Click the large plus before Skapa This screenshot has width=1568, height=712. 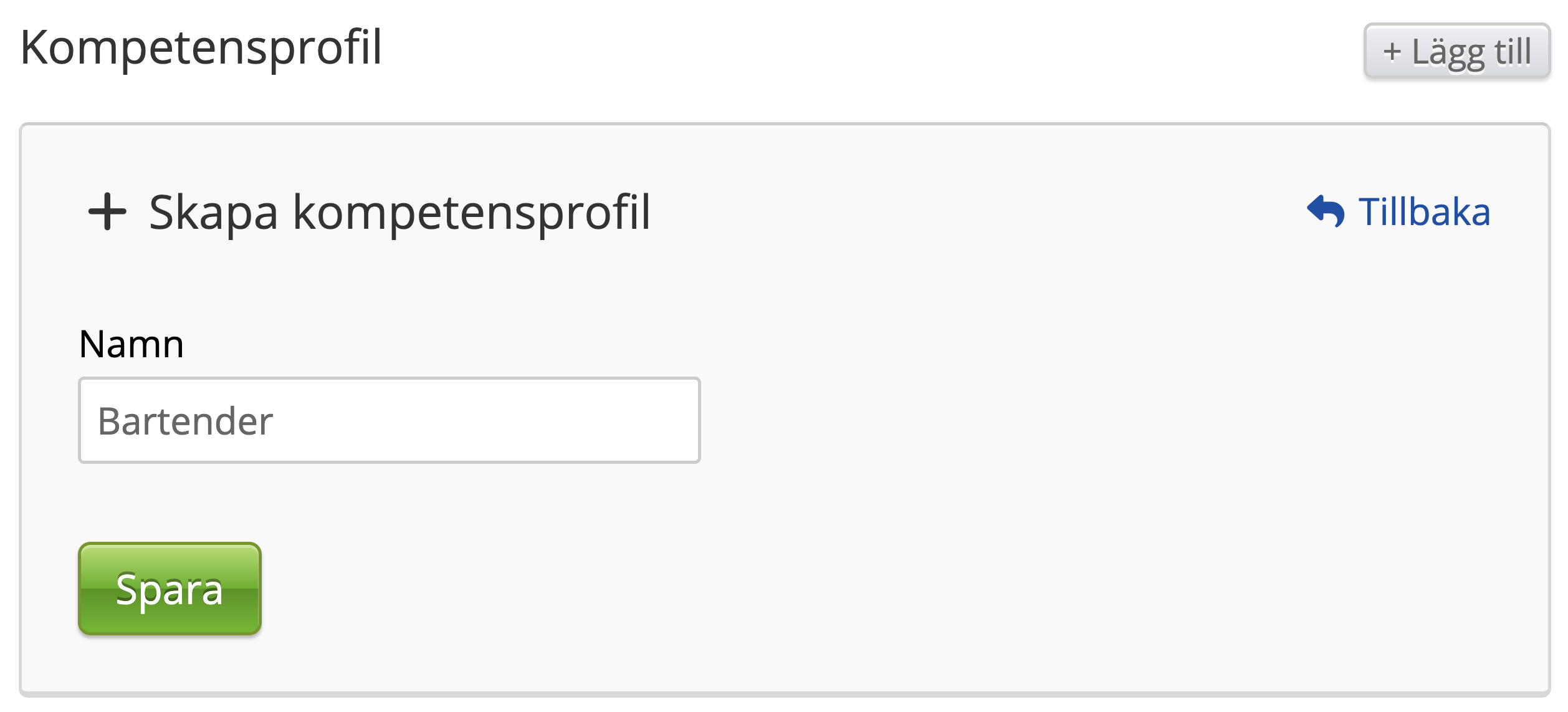(107, 212)
